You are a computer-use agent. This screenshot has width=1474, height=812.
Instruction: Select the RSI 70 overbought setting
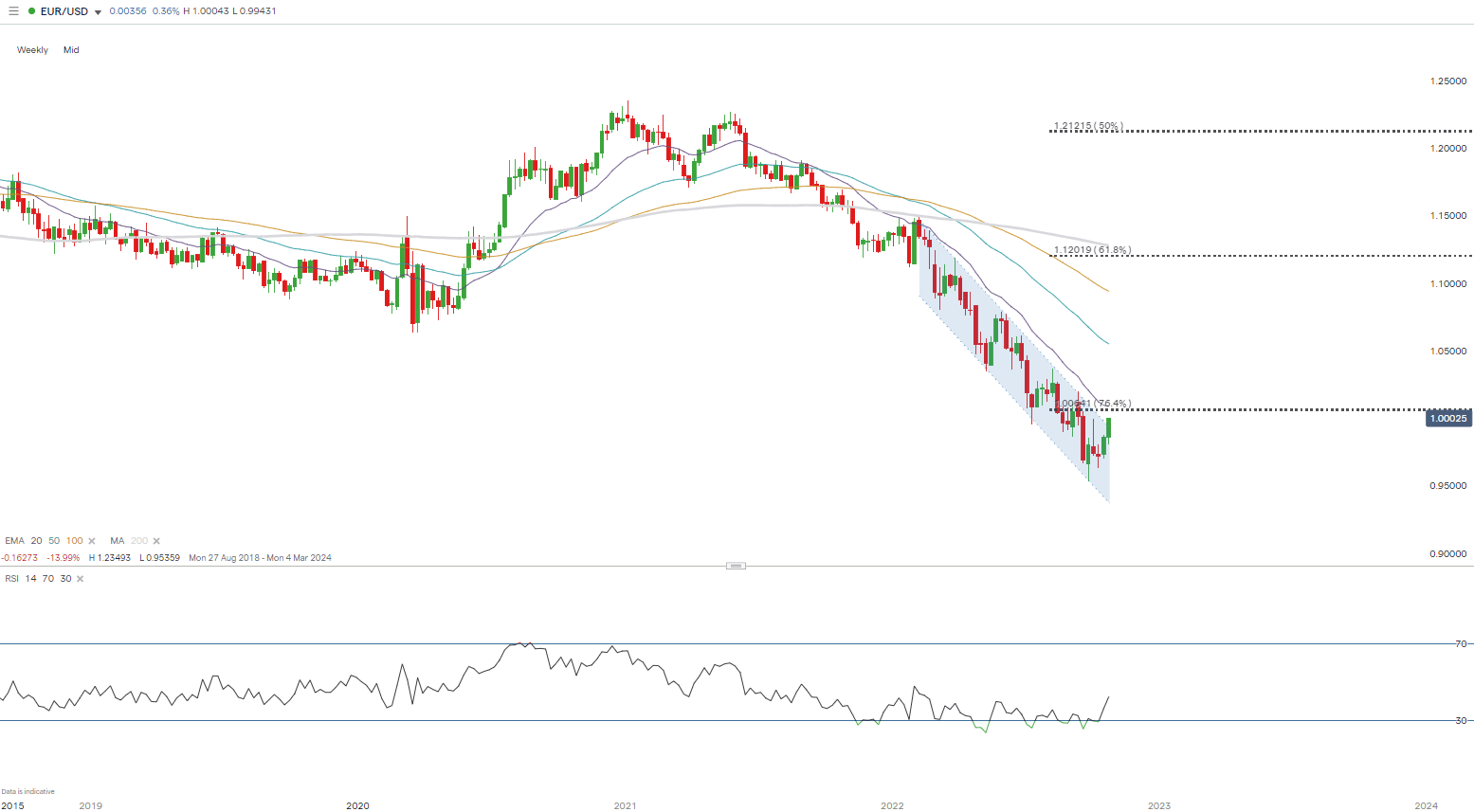[48, 579]
